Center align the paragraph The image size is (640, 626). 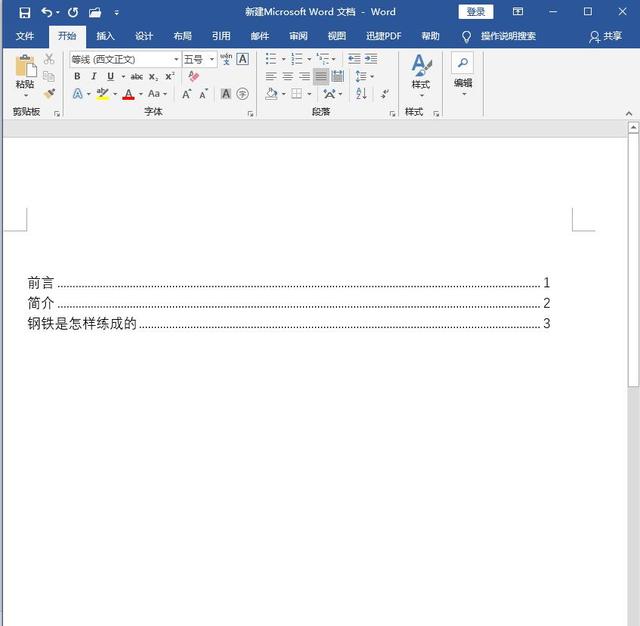point(288,76)
